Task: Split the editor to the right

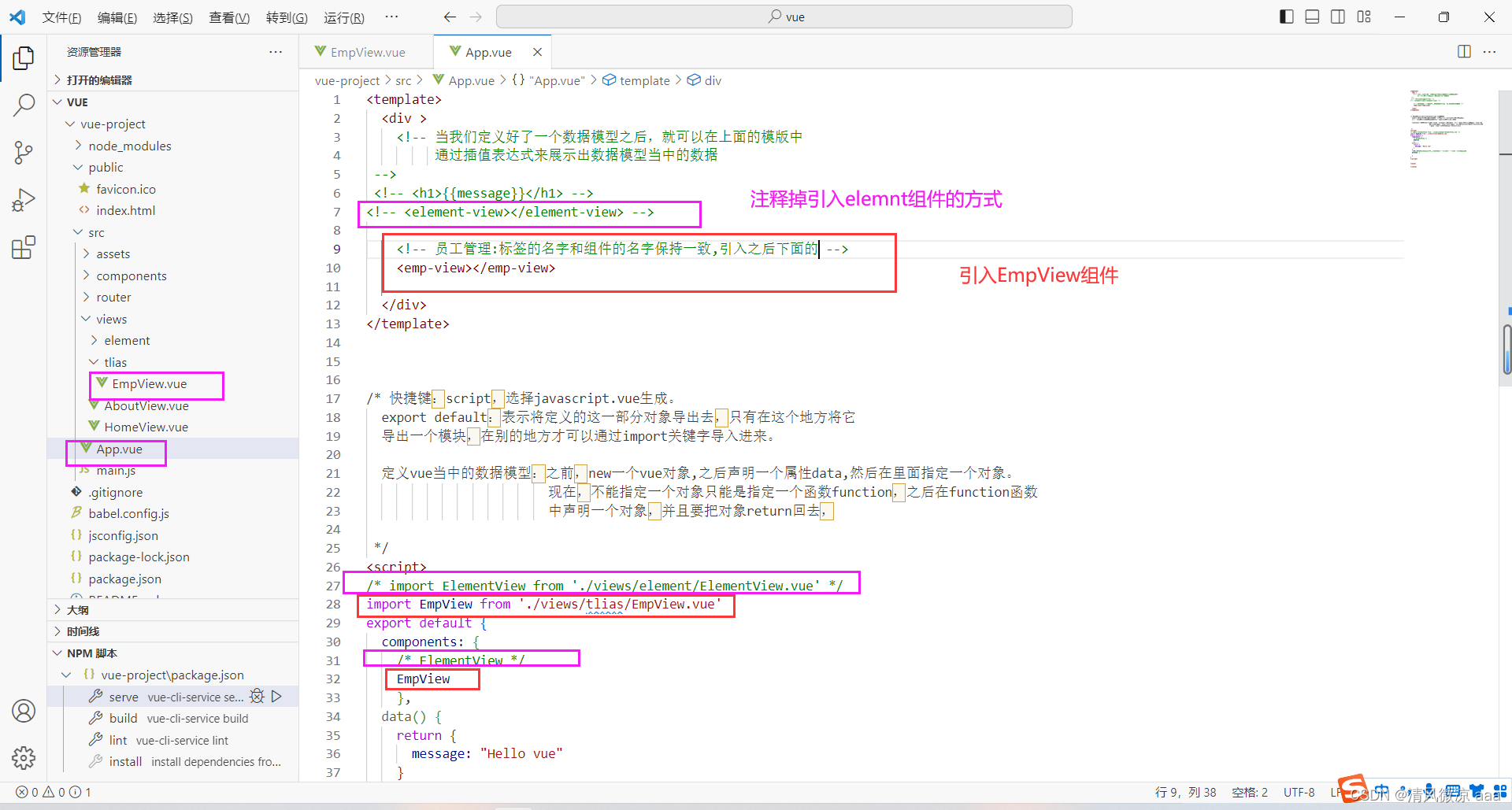Action: 1464,51
